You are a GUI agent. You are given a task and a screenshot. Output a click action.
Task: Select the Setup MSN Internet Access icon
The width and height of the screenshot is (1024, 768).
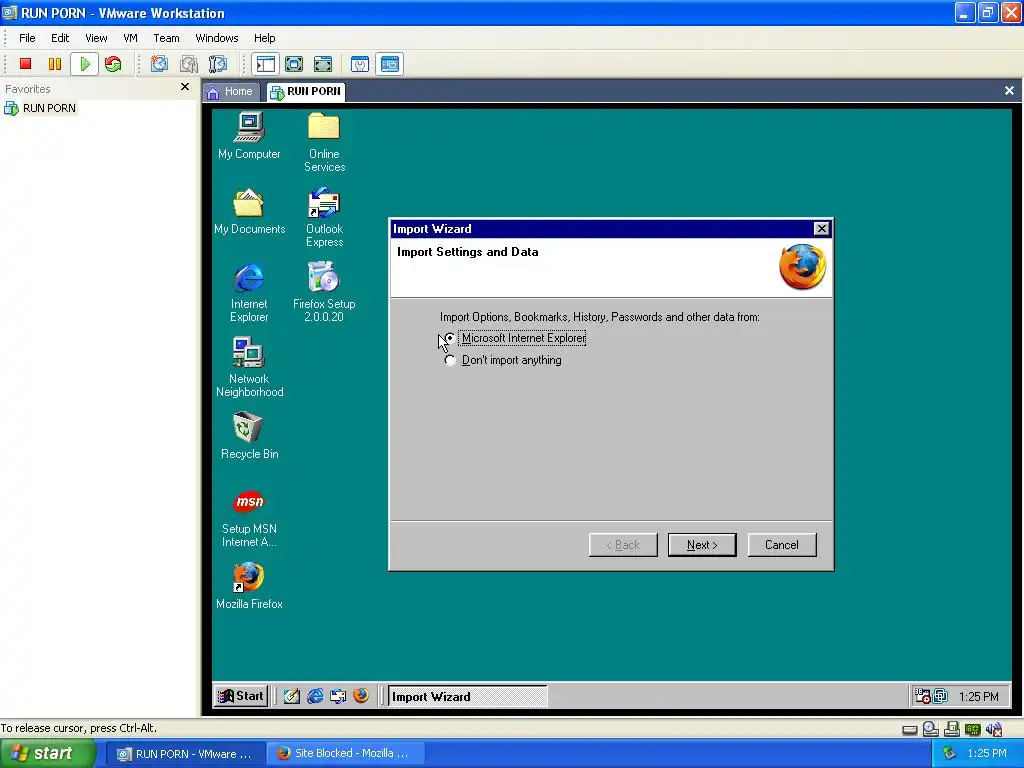click(249, 519)
